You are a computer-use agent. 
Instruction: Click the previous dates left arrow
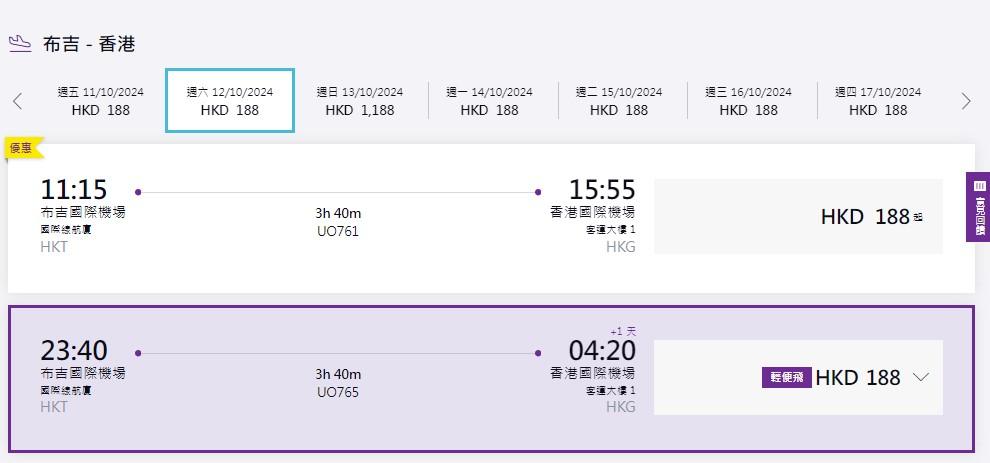[x=17, y=101]
